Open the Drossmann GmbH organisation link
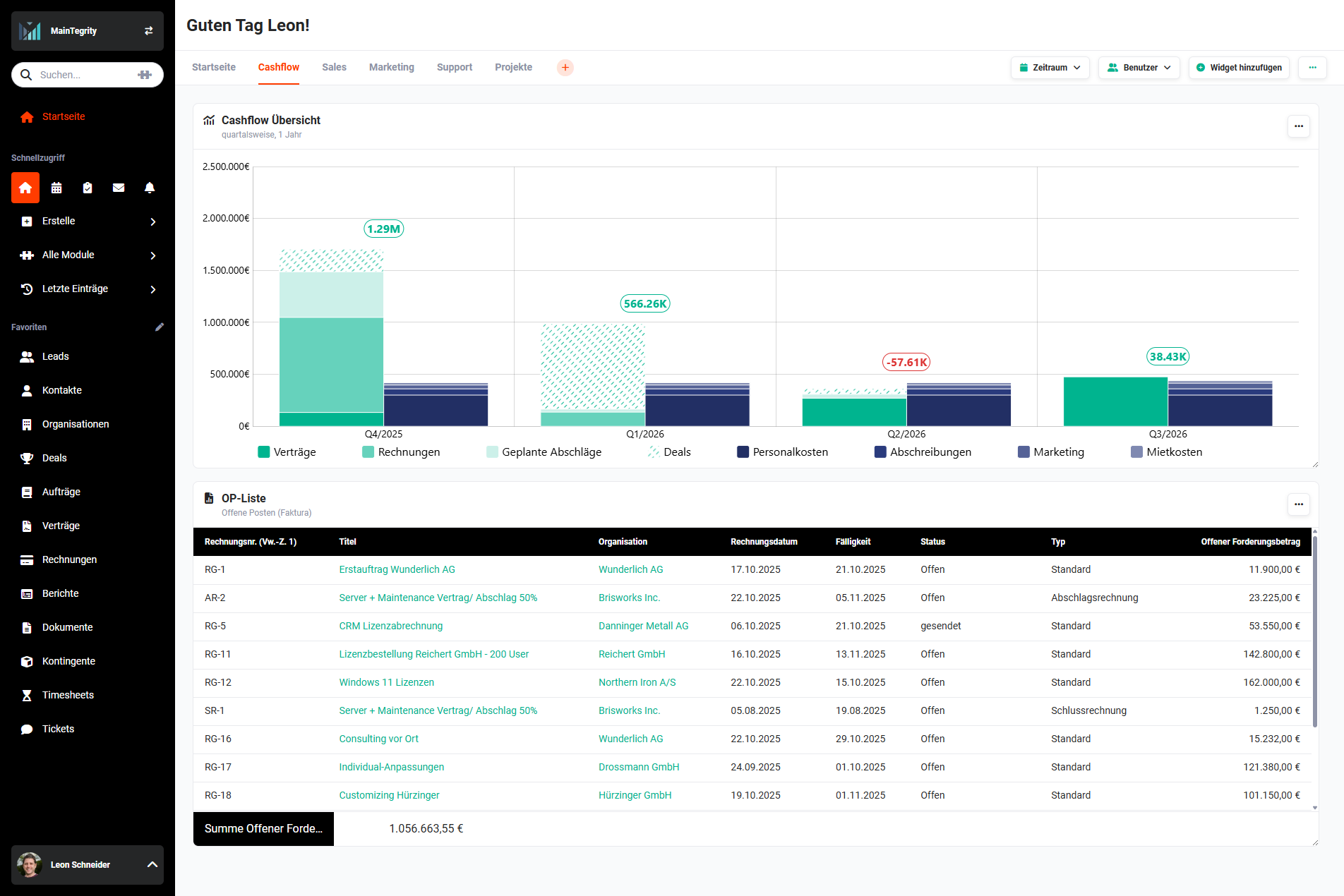This screenshot has width=1344, height=896. click(x=639, y=767)
